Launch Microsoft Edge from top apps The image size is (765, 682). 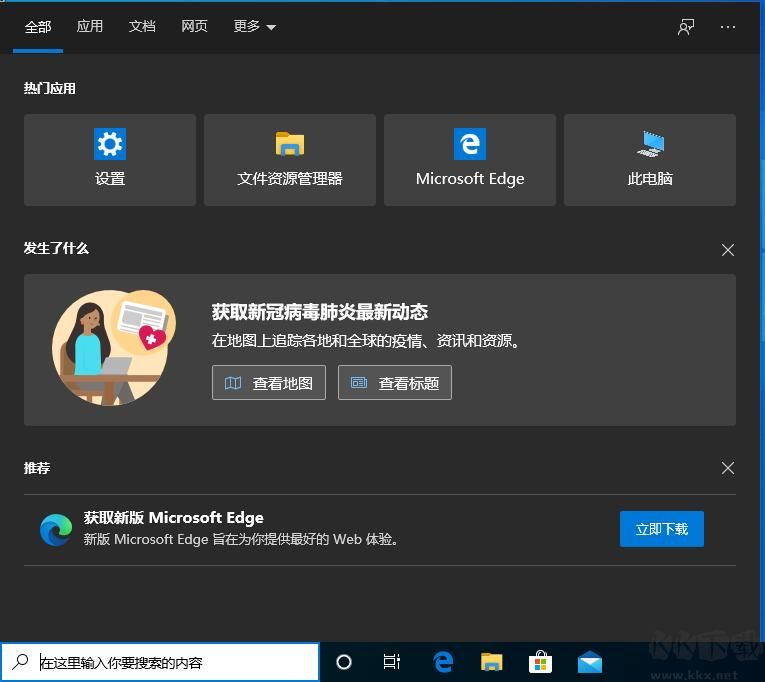pyautogui.click(x=470, y=160)
